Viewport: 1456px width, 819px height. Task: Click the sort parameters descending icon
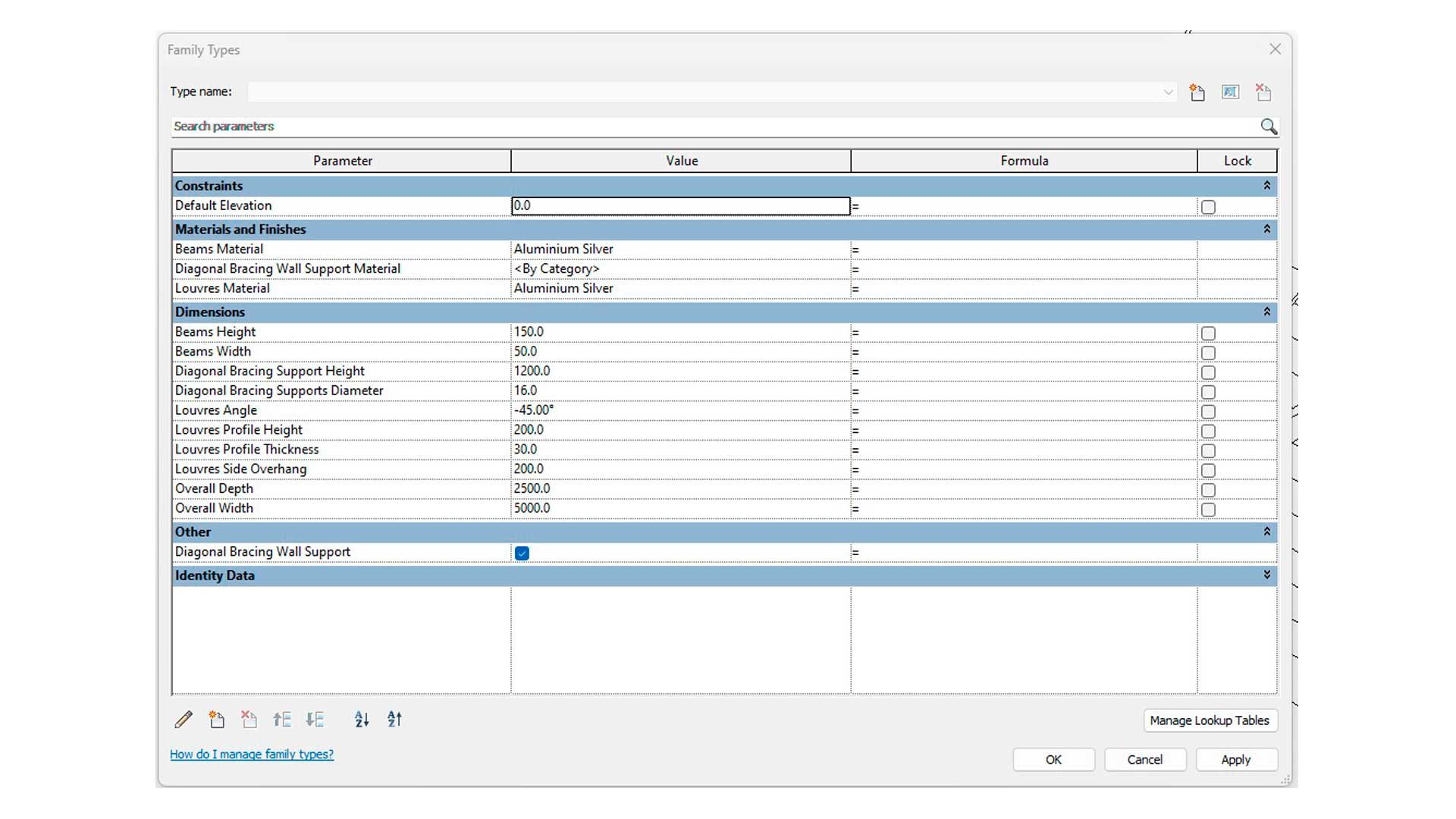[394, 719]
